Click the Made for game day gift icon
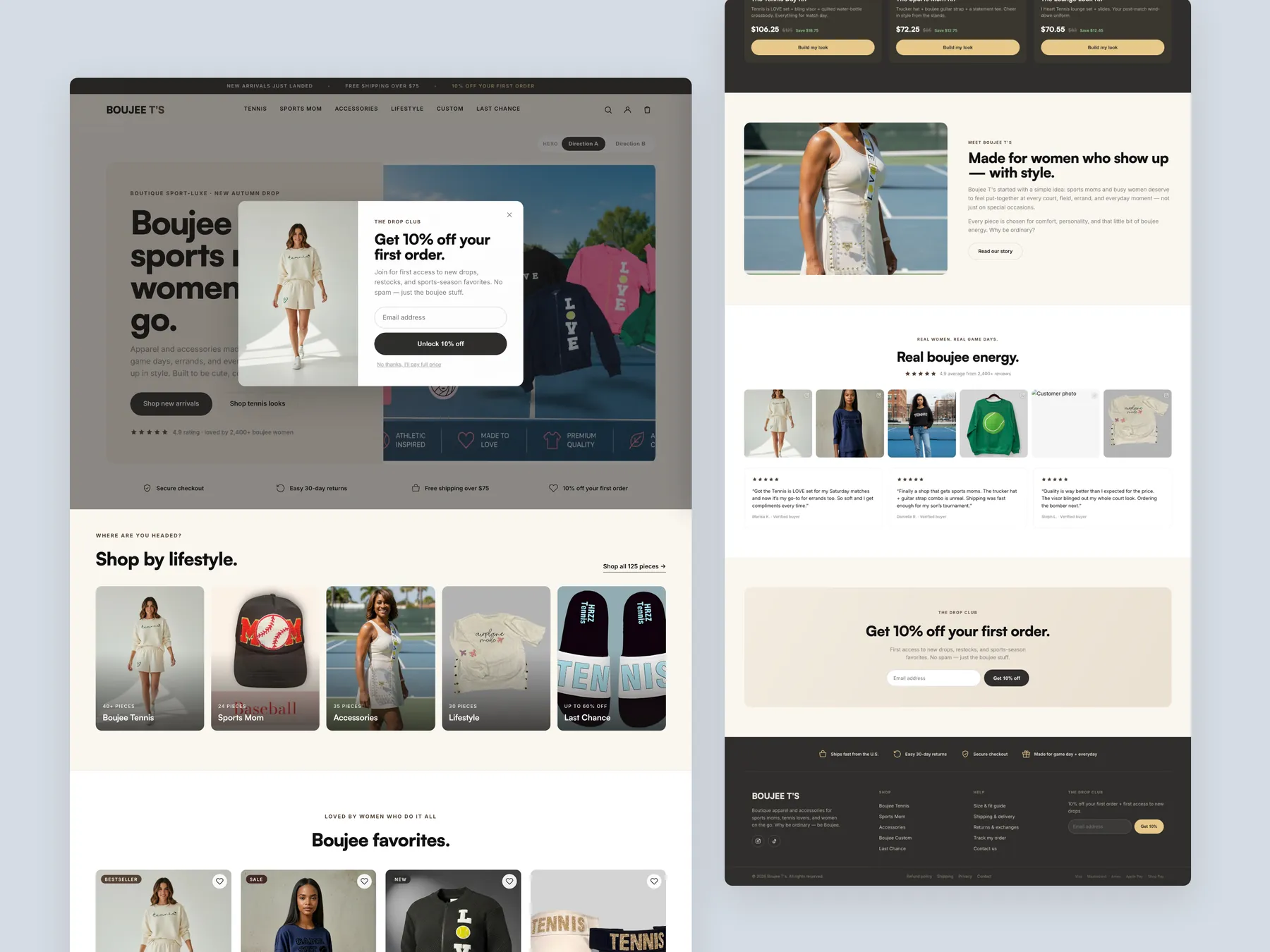The width and height of the screenshot is (1270, 952). pos(1026,754)
